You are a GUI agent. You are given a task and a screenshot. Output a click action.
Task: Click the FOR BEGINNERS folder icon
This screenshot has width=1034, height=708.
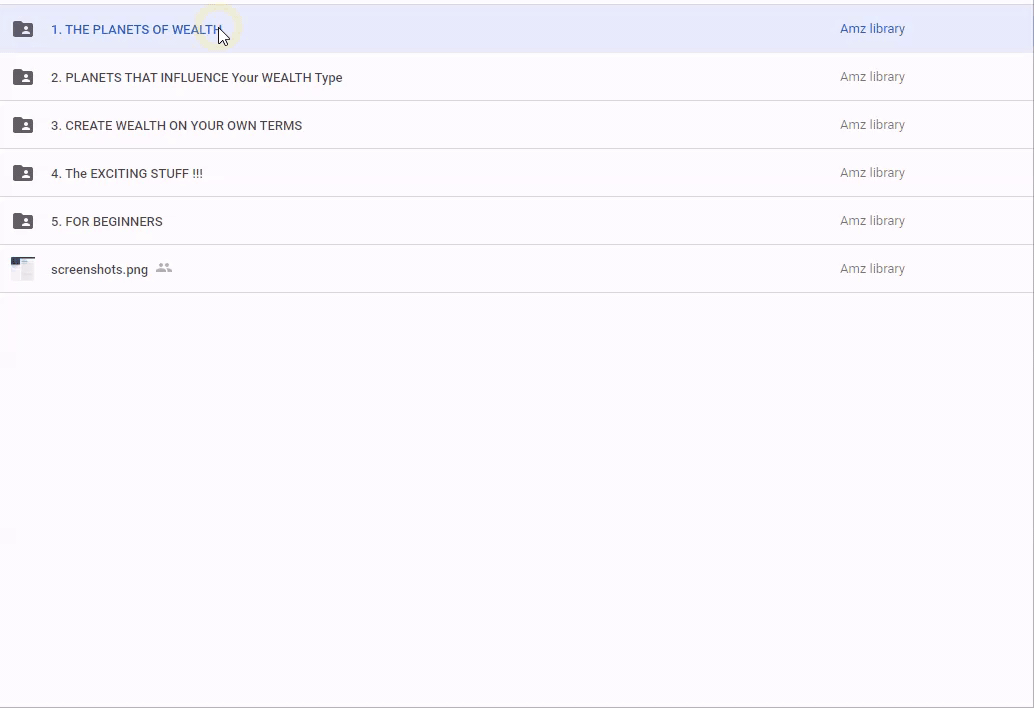click(x=22, y=221)
